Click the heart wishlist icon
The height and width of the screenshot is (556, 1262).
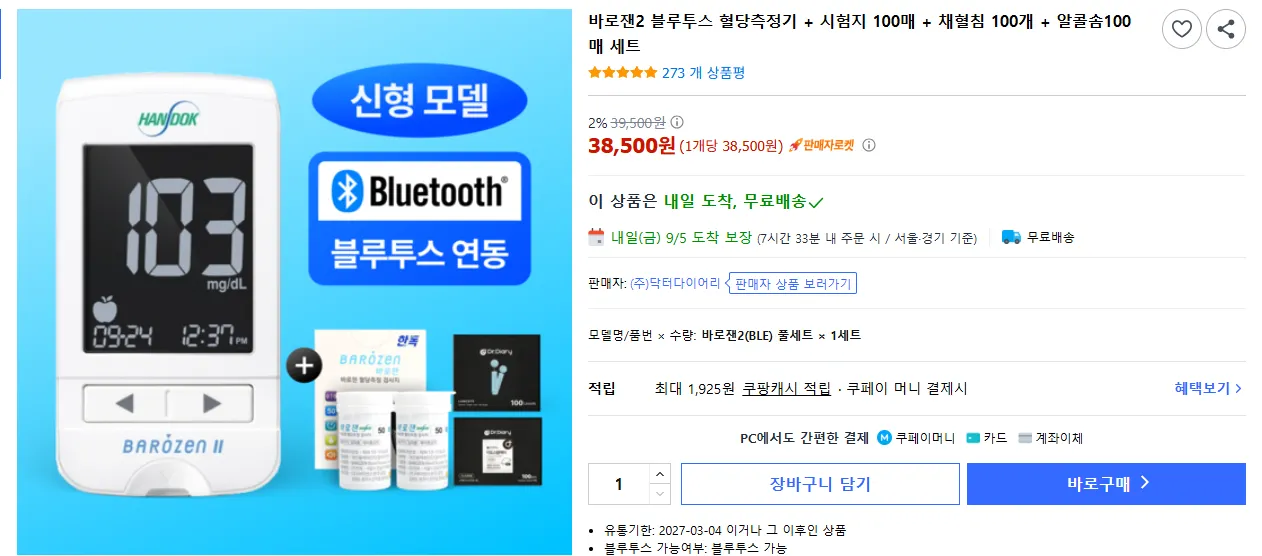(1181, 29)
